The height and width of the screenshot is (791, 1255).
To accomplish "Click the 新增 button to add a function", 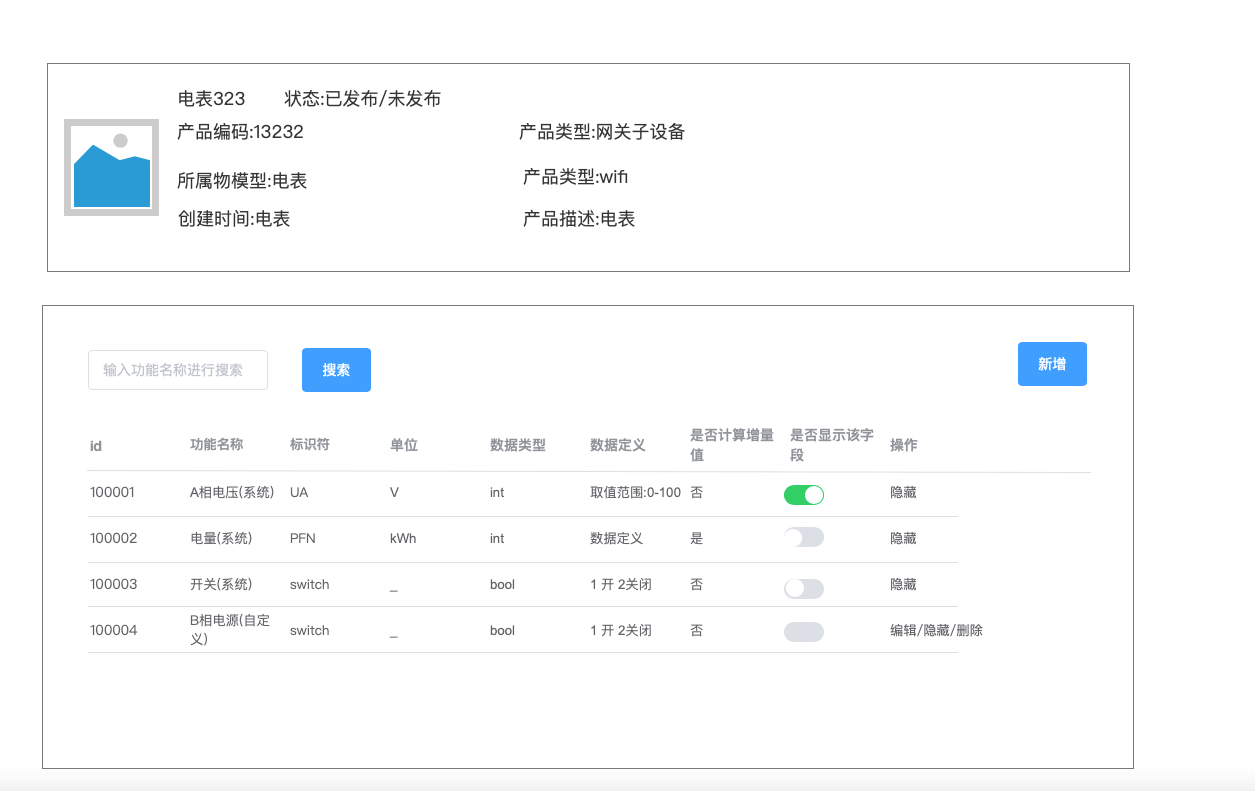I will [1051, 364].
